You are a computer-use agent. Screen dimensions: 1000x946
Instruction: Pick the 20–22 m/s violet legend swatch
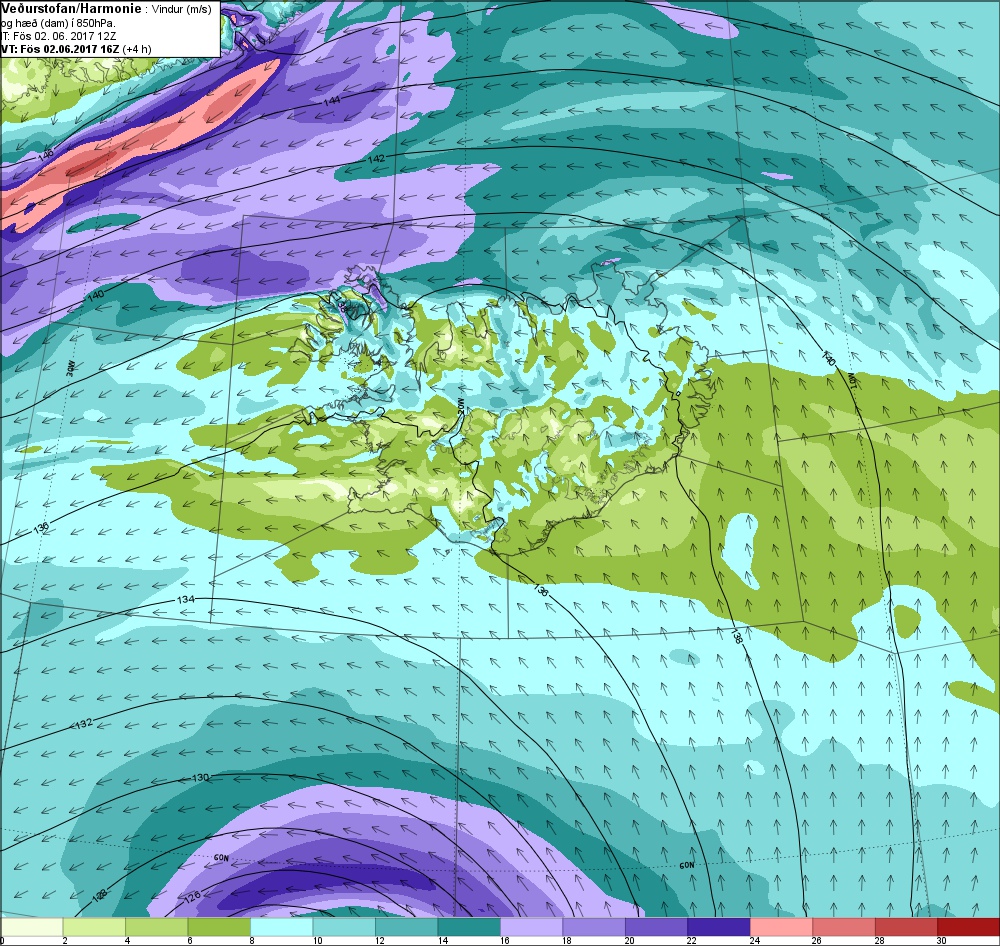click(657, 927)
